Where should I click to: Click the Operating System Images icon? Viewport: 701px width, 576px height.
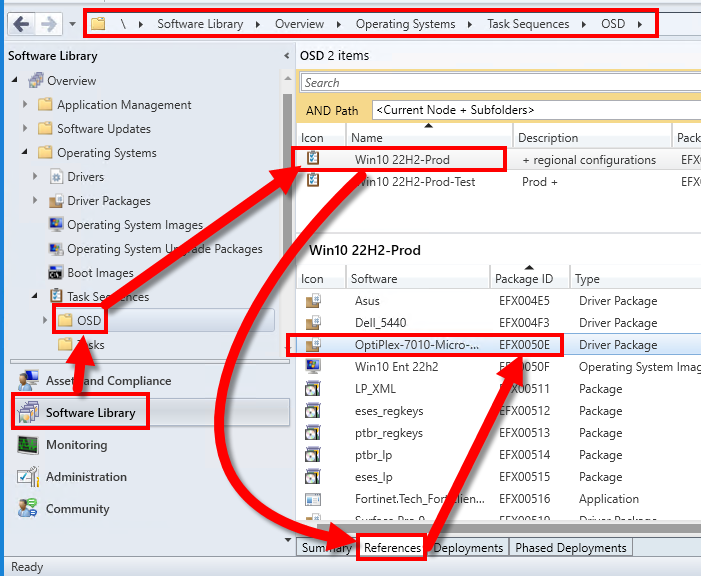(56, 224)
